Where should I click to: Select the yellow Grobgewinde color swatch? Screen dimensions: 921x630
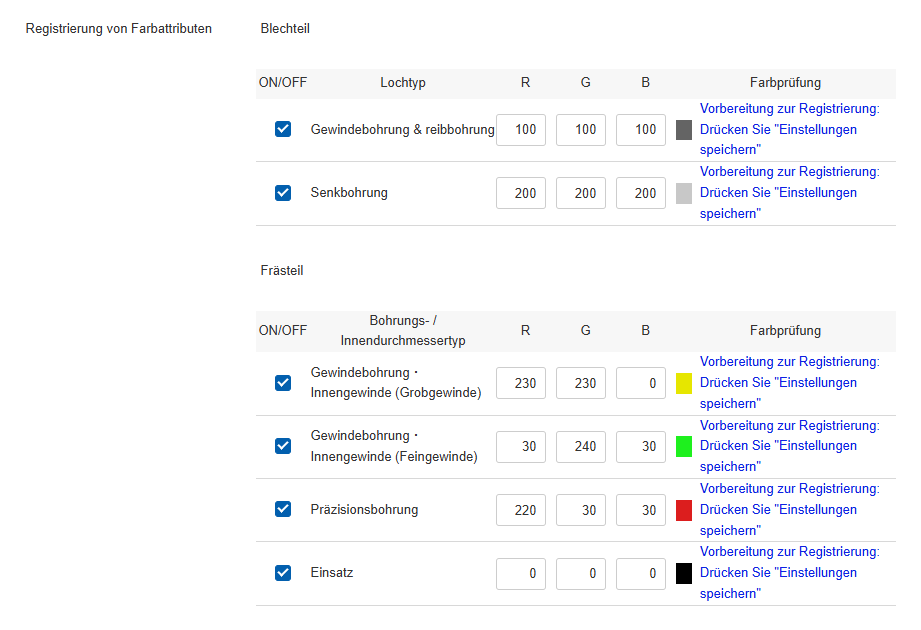[x=684, y=383]
